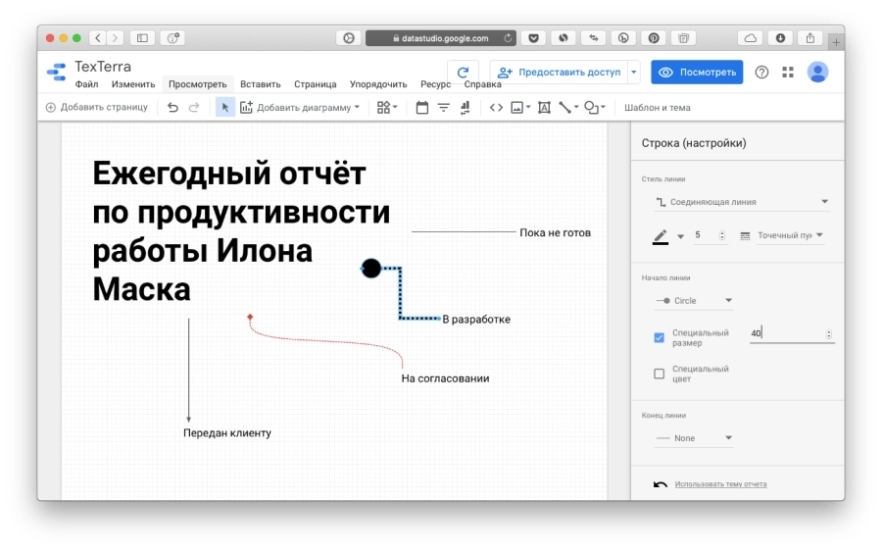The width and height of the screenshot is (882, 550).
Task: Open the Справка menu
Action: tap(483, 84)
